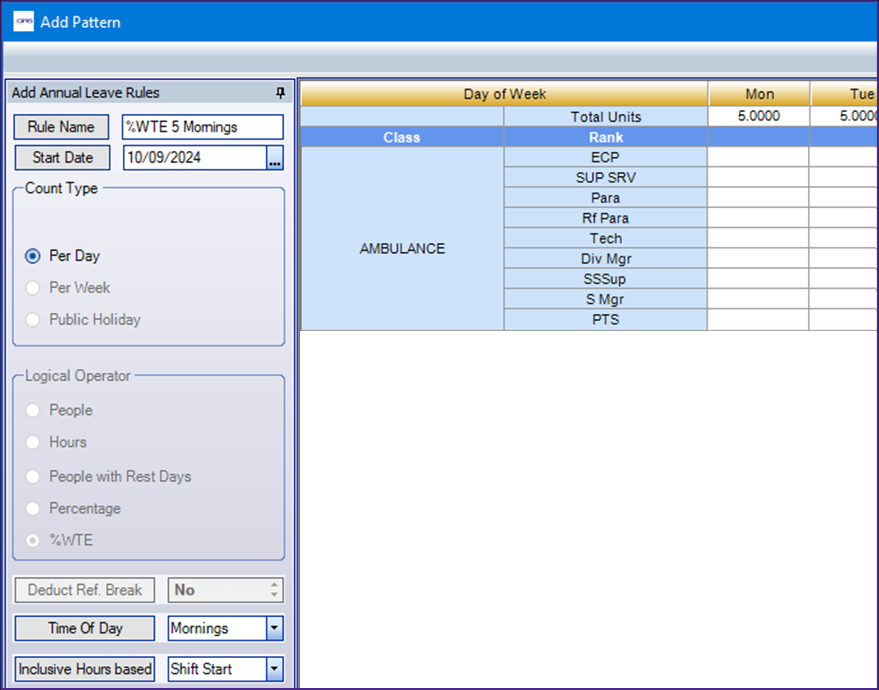Select the %WTE logical operator
879x690 pixels.
33,540
